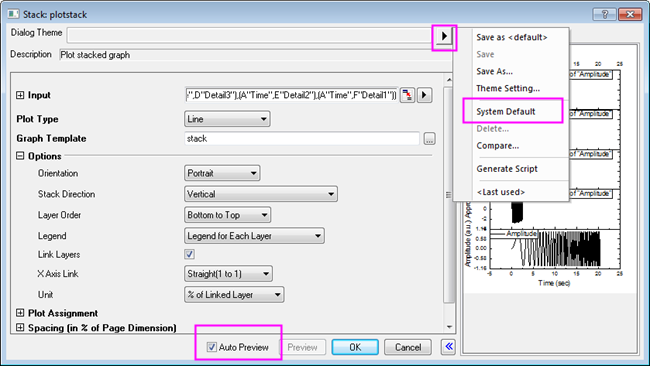Click the options panel vertical scrollbar
This screenshot has width=650, height=366.
coord(449,202)
